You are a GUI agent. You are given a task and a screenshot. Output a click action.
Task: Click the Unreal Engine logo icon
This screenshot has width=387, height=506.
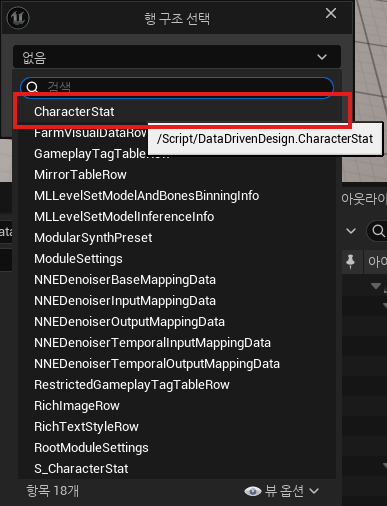point(18,18)
